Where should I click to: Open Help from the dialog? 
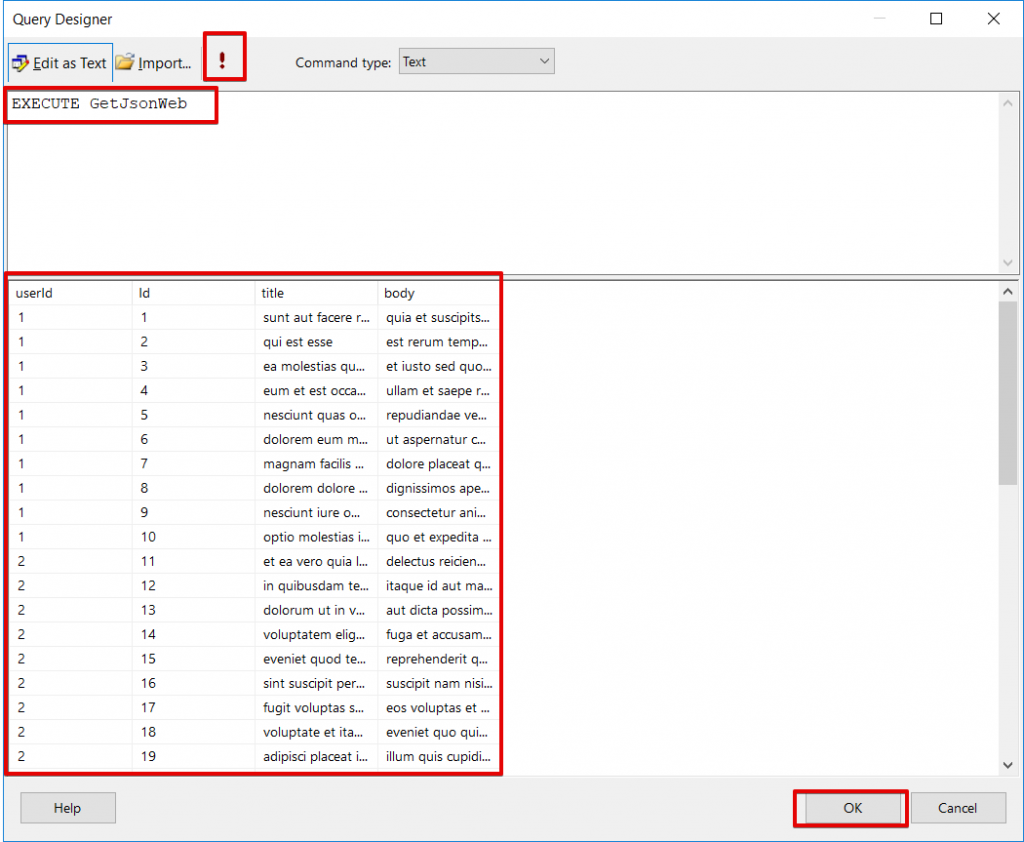[x=67, y=807]
